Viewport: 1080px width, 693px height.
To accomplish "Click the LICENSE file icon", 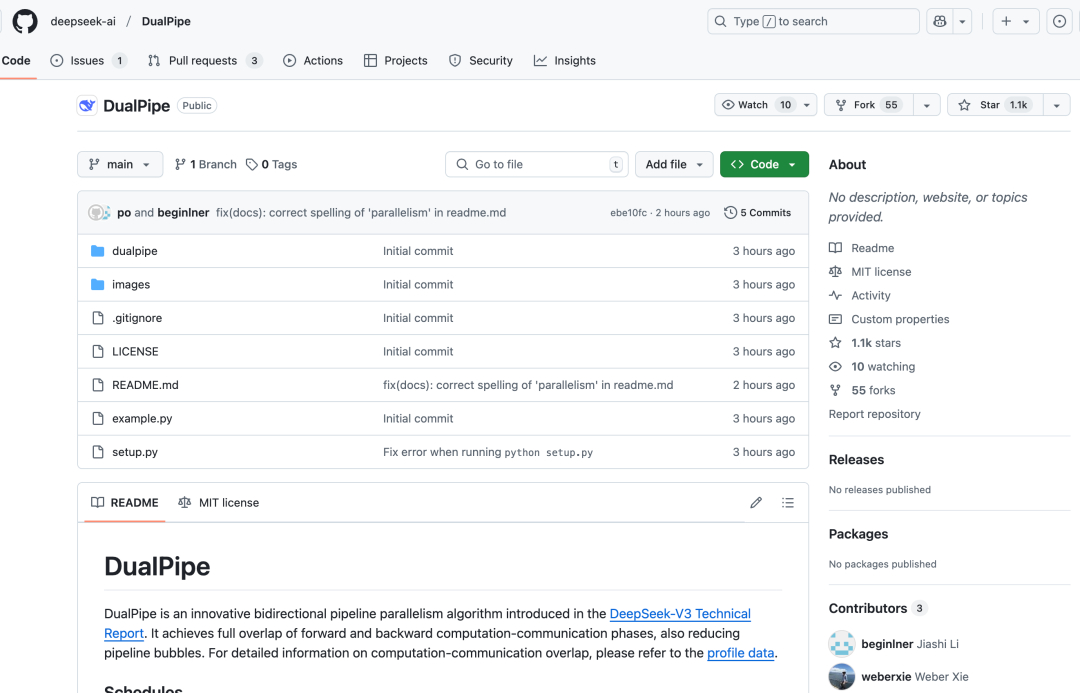I will (98, 351).
